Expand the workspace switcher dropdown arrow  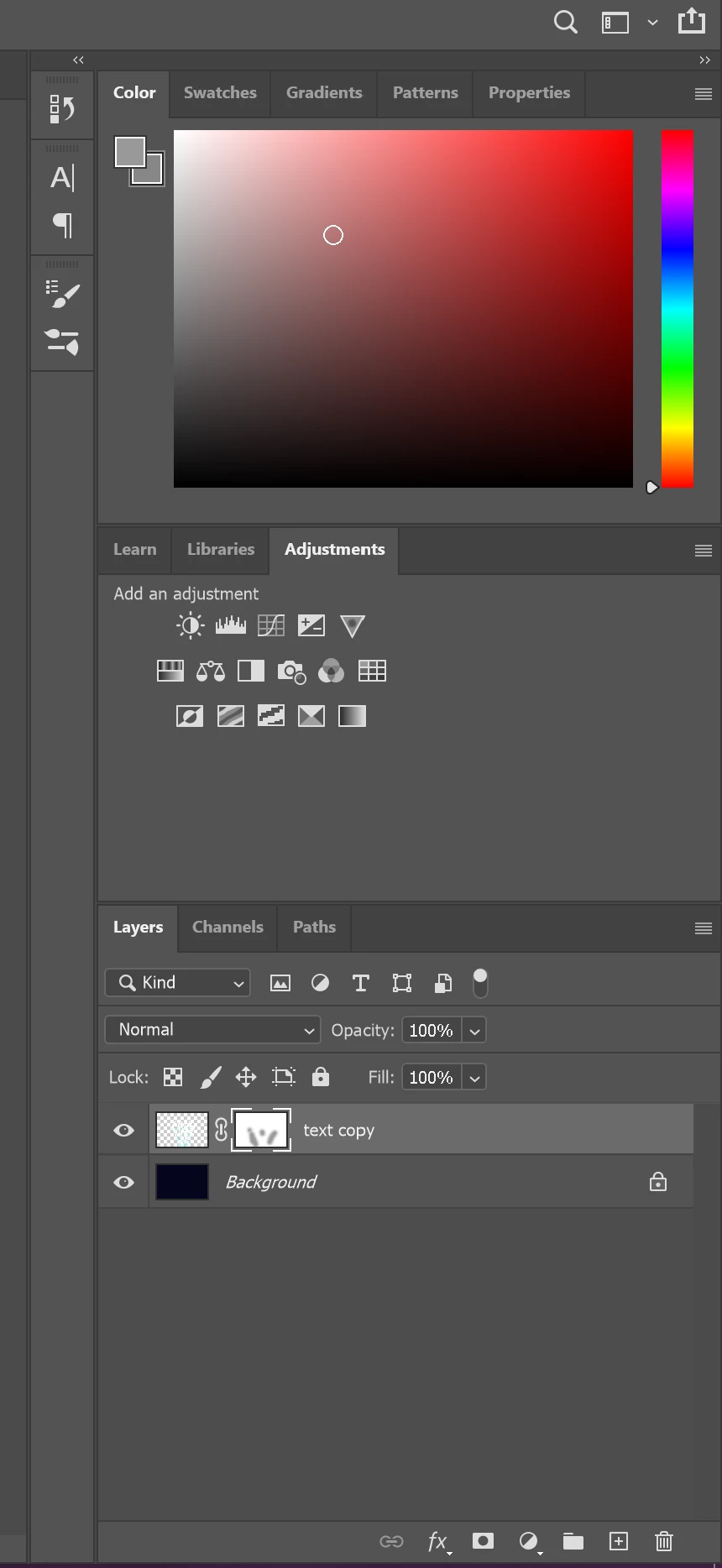(x=652, y=23)
